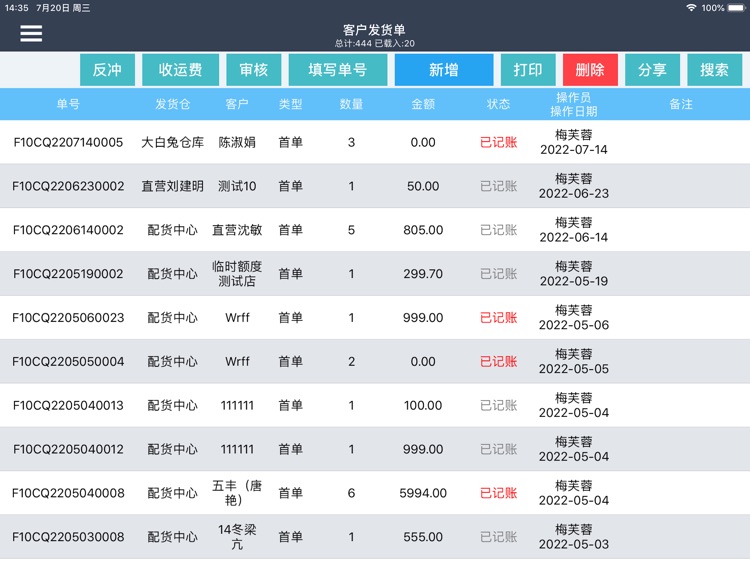
Task: Select the 客户 column header
Action: coord(237,104)
